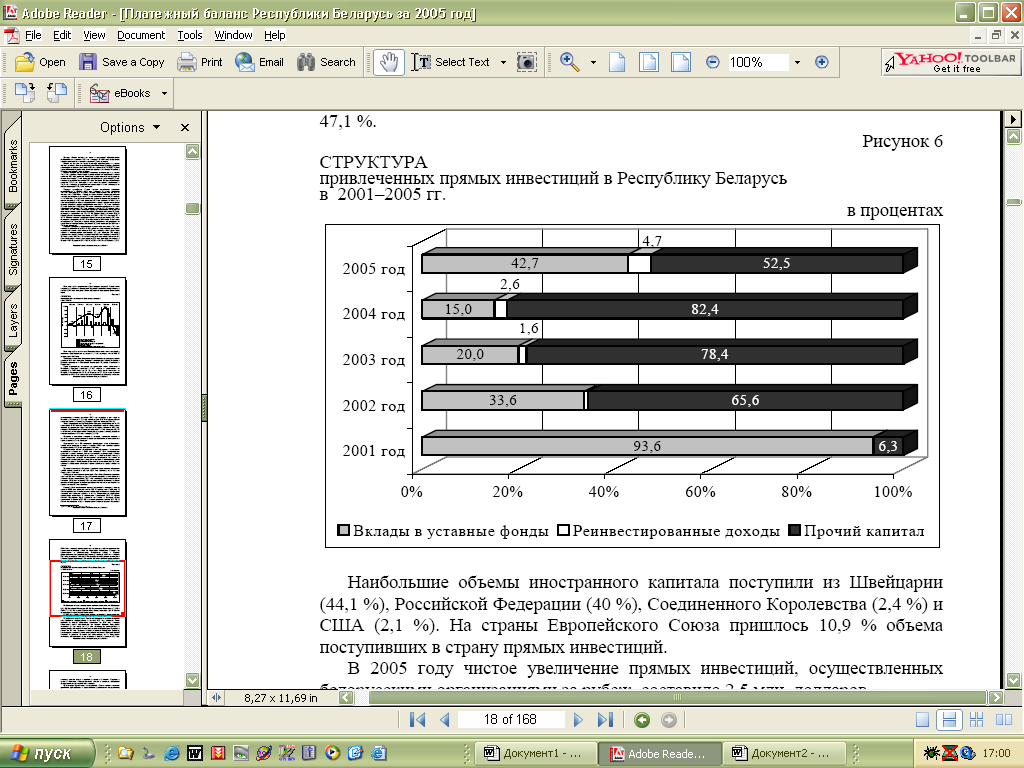Select the Snapshot camera tool

point(526,62)
